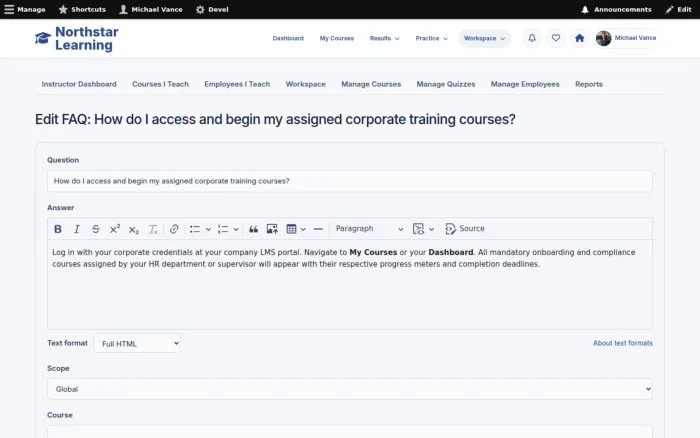
Task: Open the Paragraph heading style dropdown
Action: tap(369, 229)
